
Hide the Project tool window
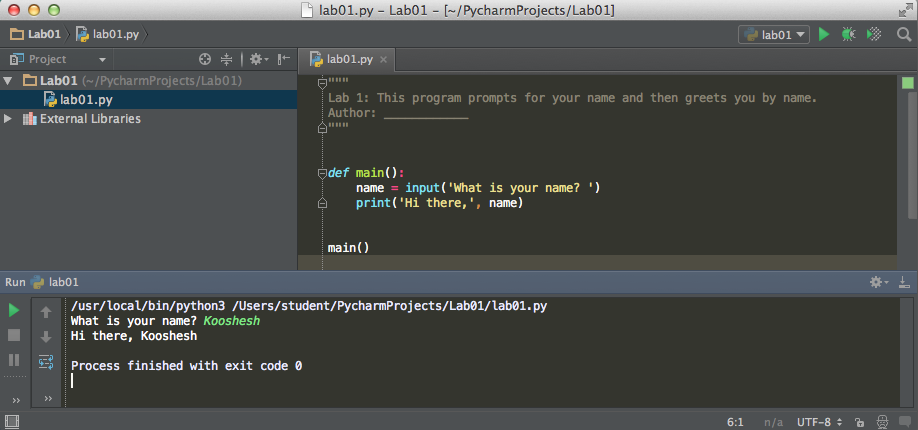[284, 59]
